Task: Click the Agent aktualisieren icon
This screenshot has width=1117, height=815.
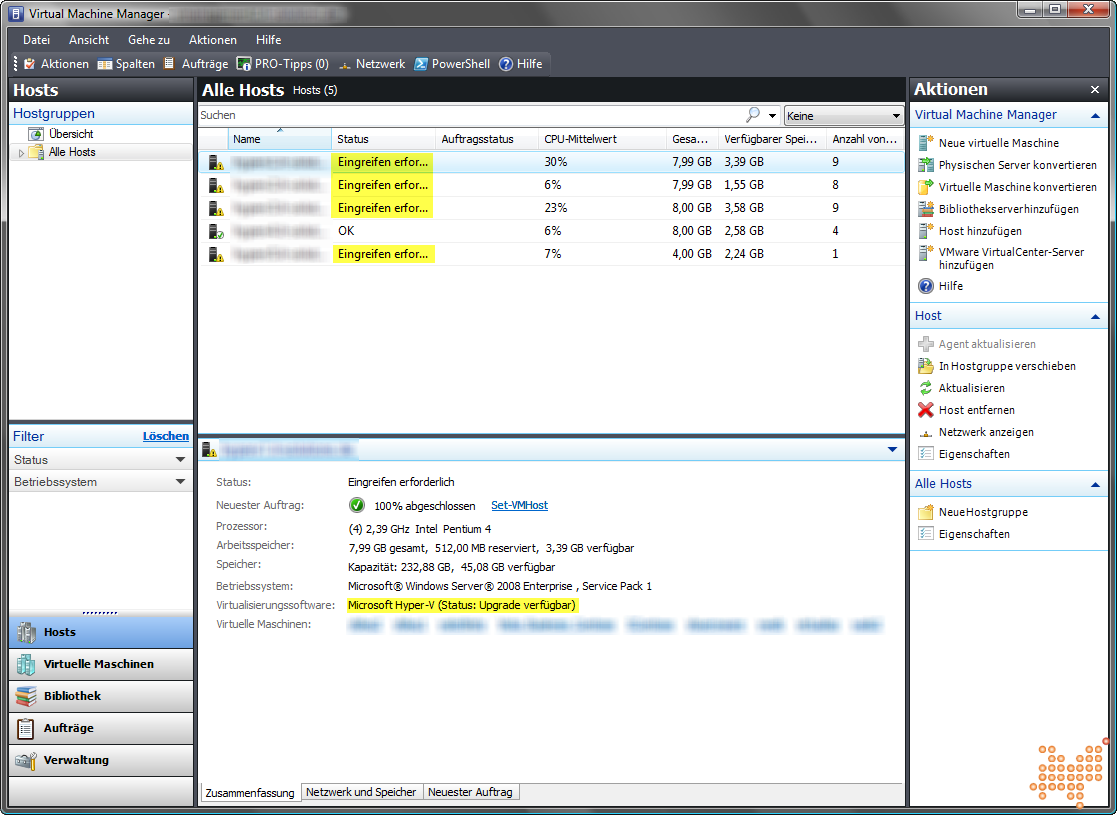Action: 925,344
